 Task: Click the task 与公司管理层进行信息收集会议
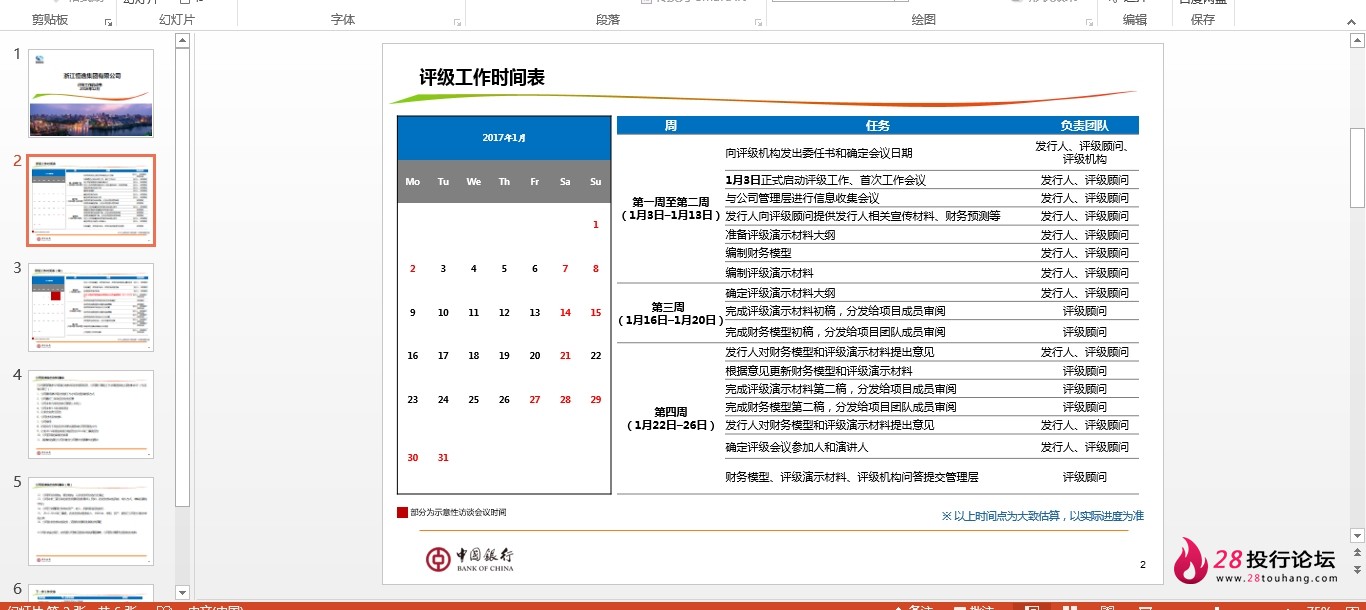click(x=802, y=198)
